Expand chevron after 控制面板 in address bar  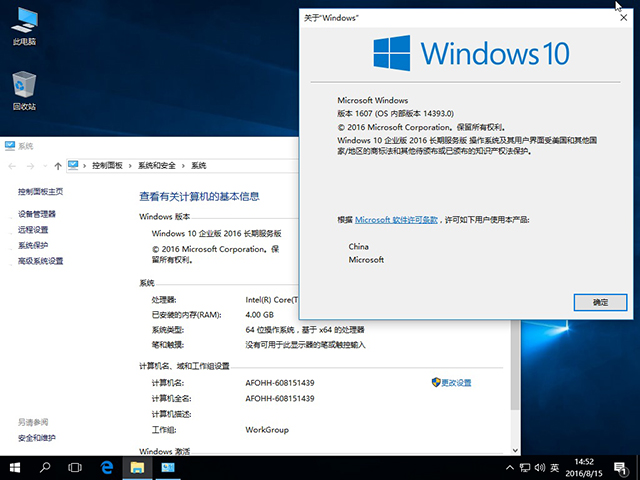pos(130,165)
